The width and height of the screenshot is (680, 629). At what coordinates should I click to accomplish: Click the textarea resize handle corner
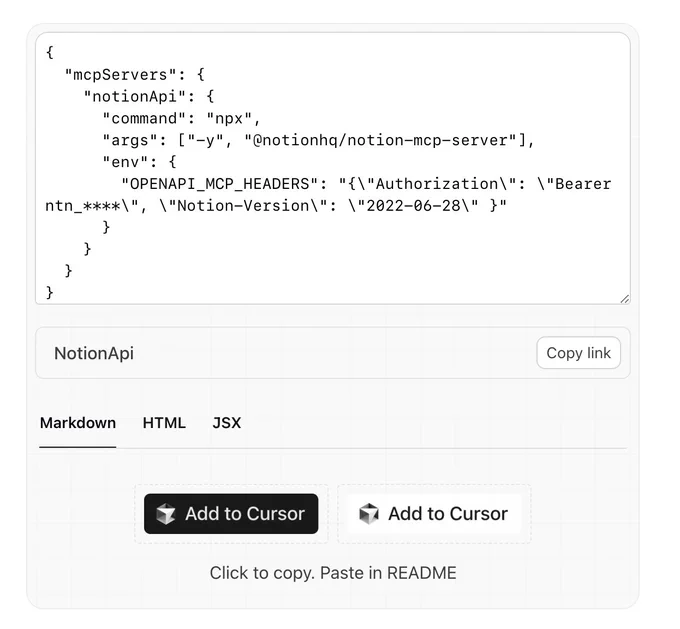coord(624,299)
